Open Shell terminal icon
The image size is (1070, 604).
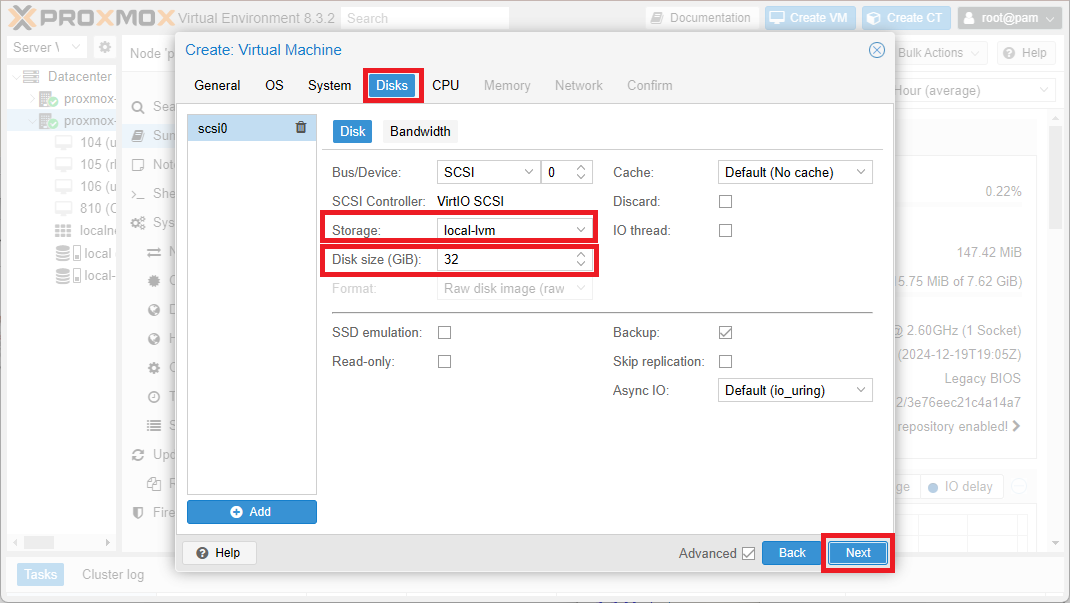[x=138, y=194]
